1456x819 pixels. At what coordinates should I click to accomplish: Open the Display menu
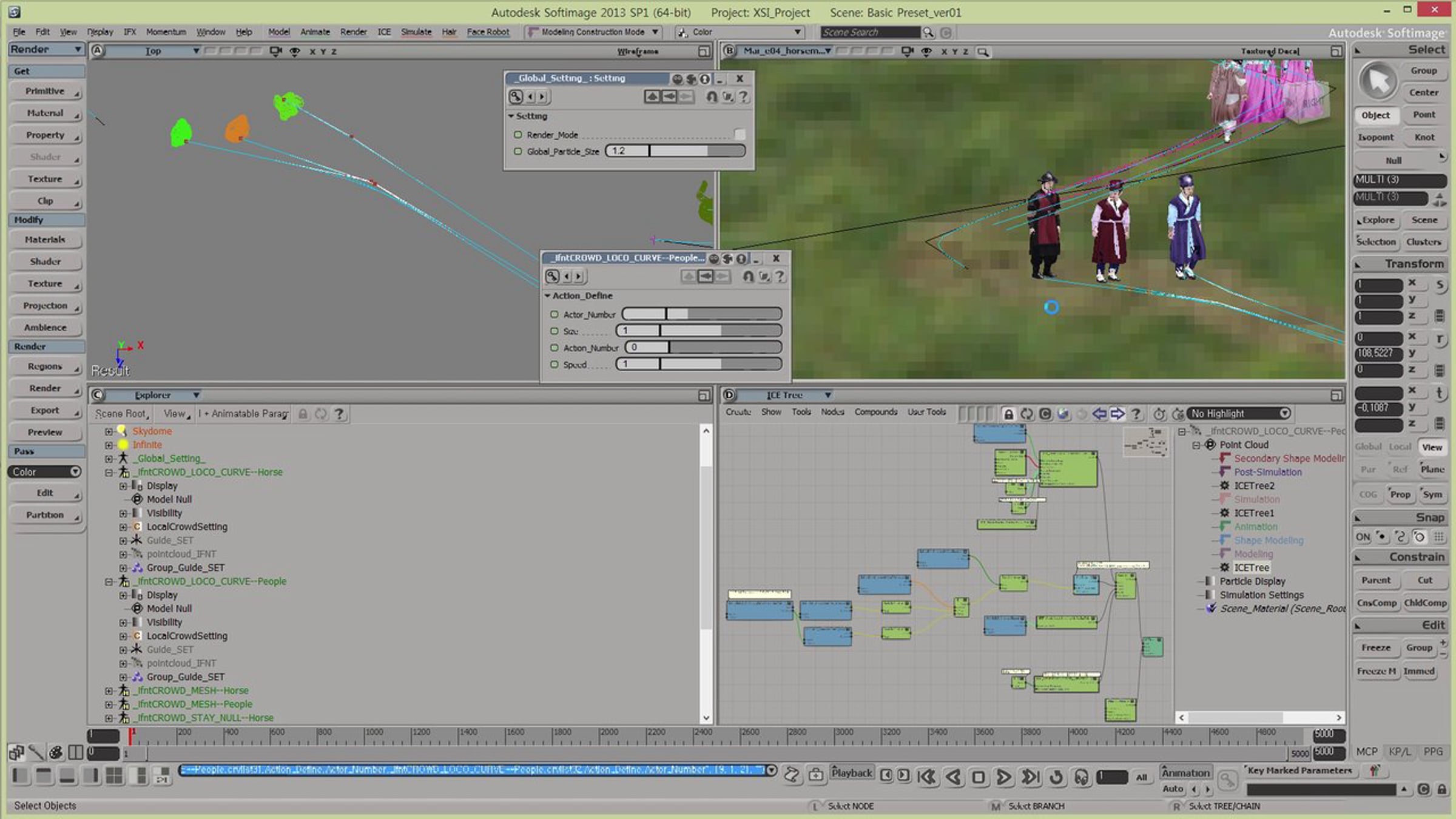pos(100,32)
